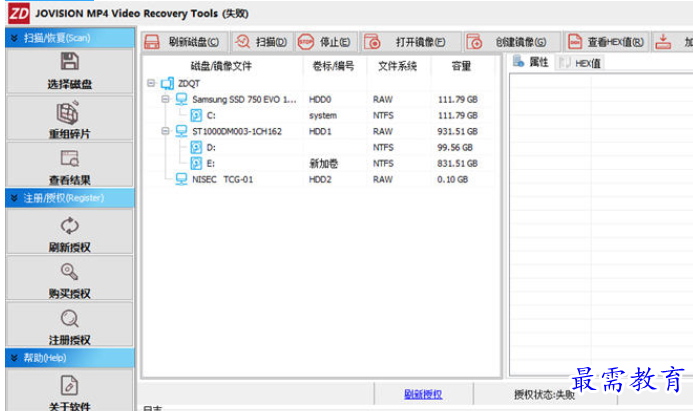
Task: Click the Refresh Disk (刷新磁盘) toolbar button
Action: click(185, 42)
